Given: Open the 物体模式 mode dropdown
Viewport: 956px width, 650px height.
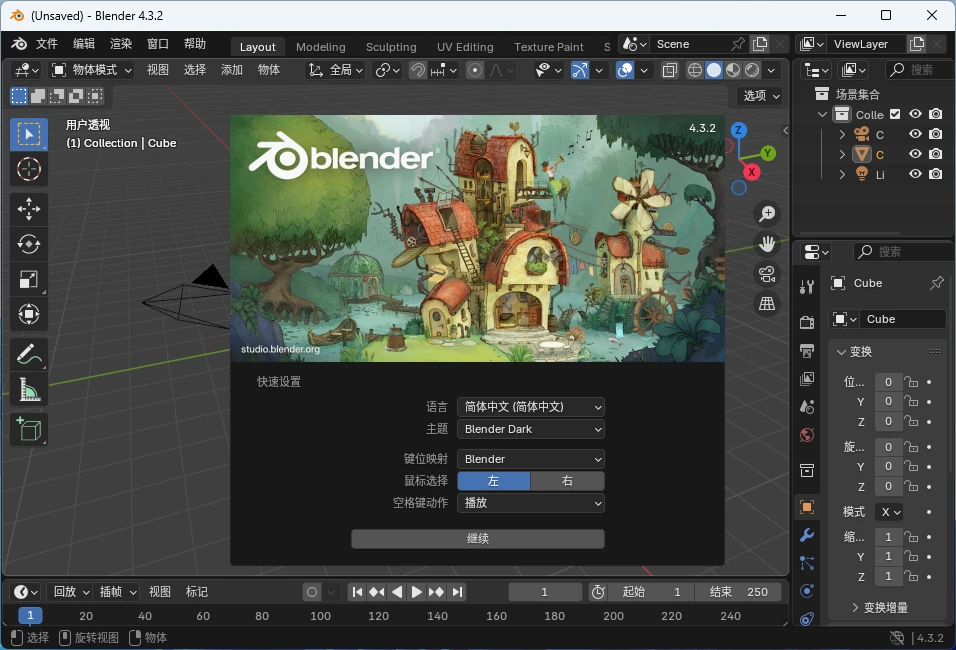Looking at the screenshot, I should tap(91, 70).
